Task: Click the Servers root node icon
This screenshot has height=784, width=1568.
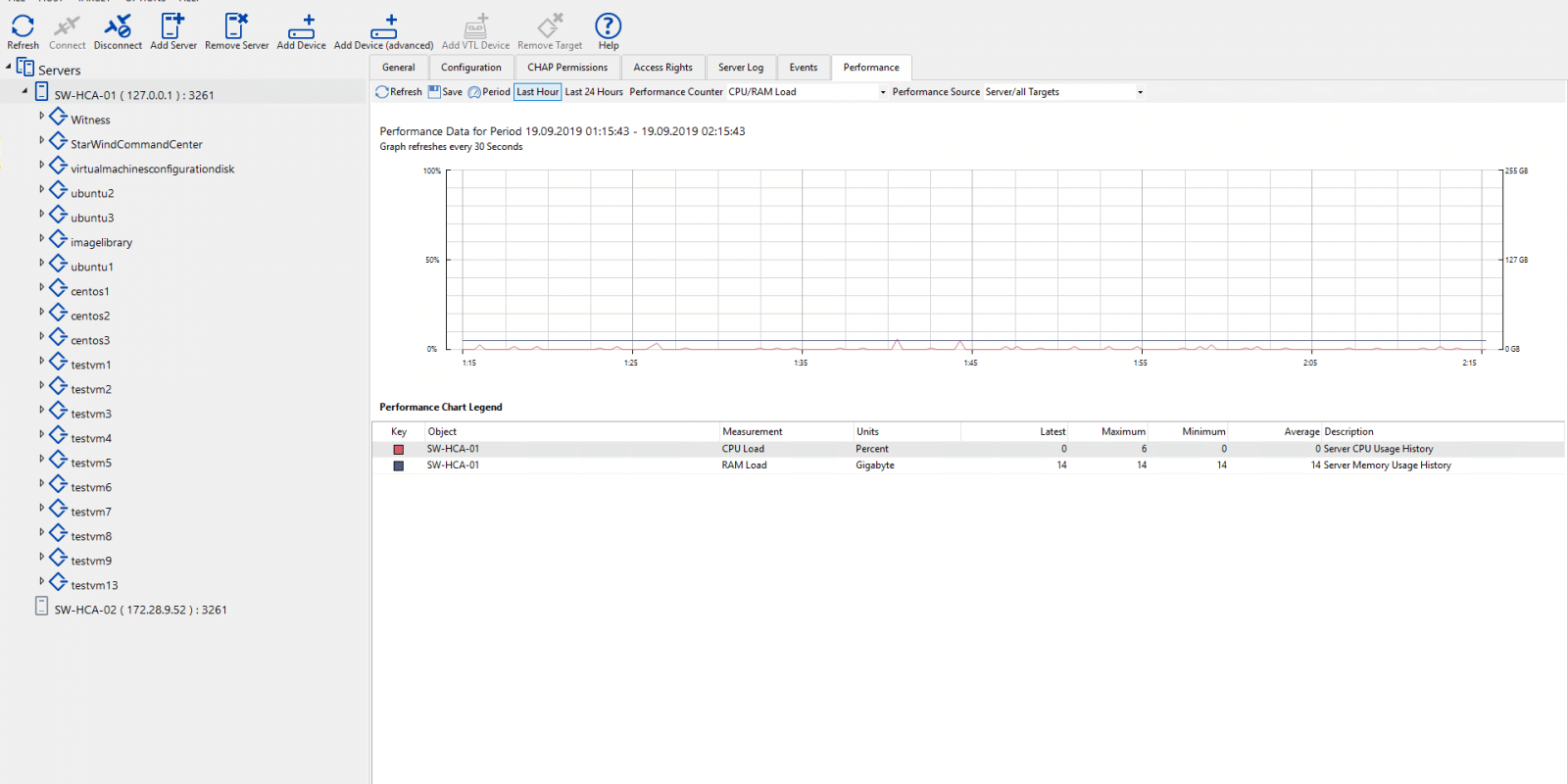Action: [x=25, y=68]
